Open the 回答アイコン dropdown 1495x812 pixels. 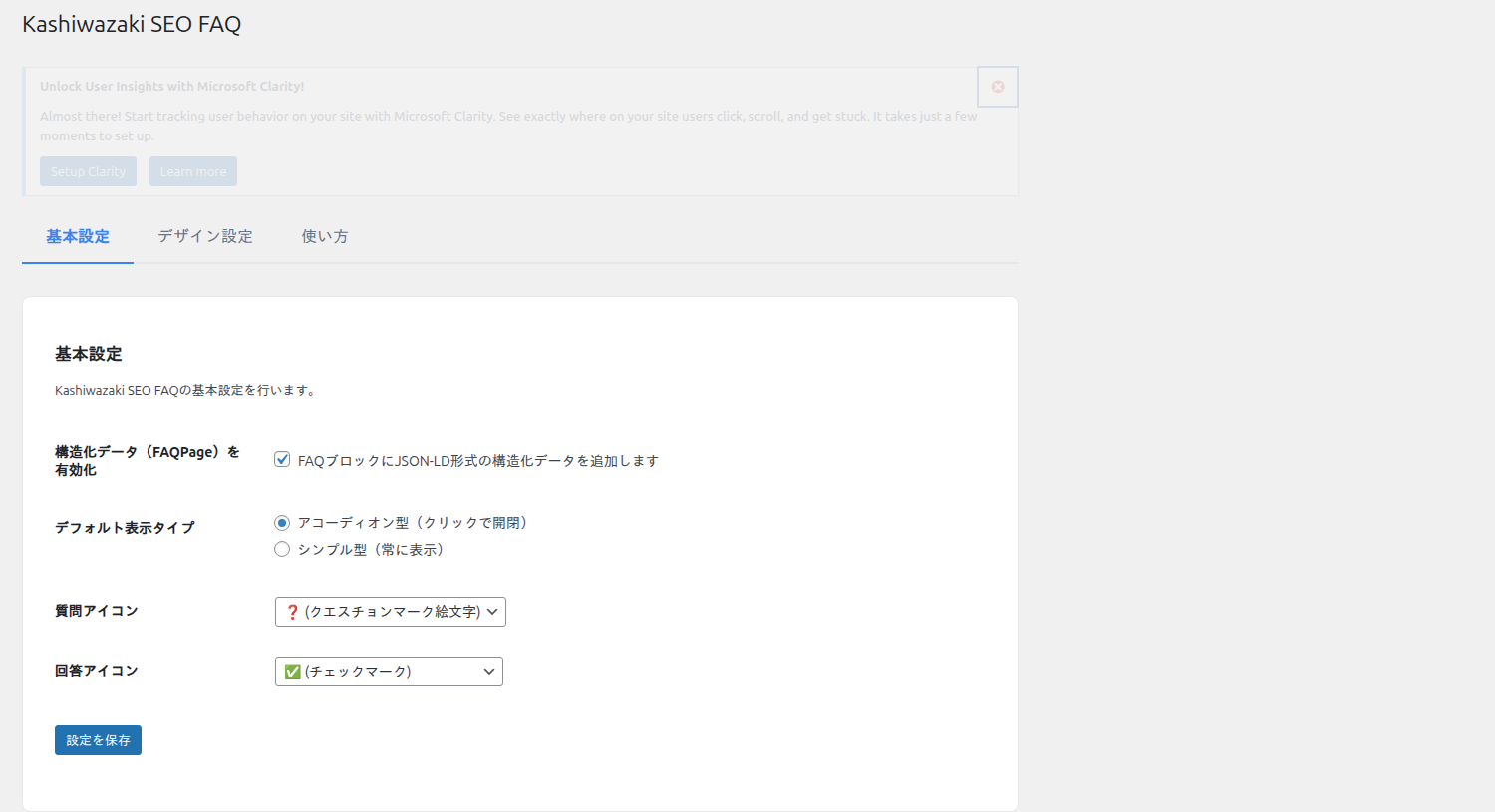point(389,671)
